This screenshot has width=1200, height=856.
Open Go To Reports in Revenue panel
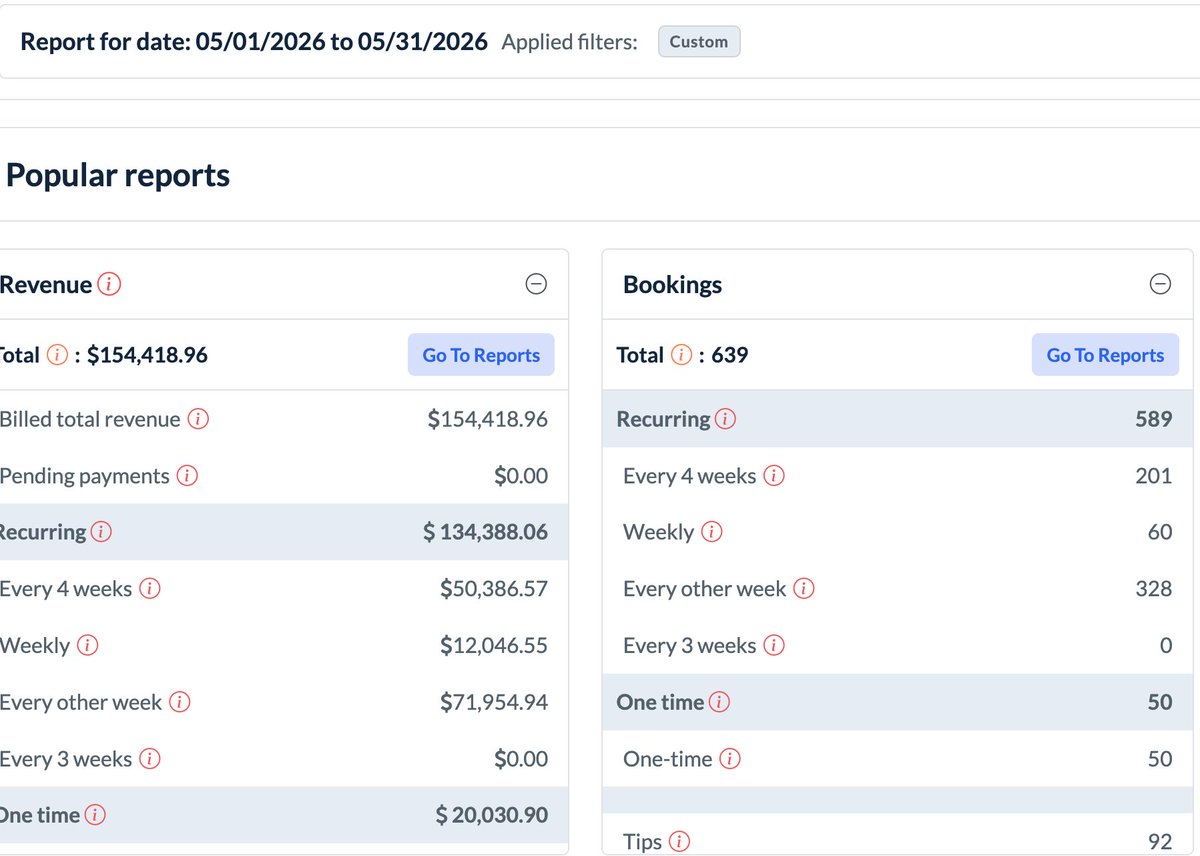pyautogui.click(x=481, y=355)
